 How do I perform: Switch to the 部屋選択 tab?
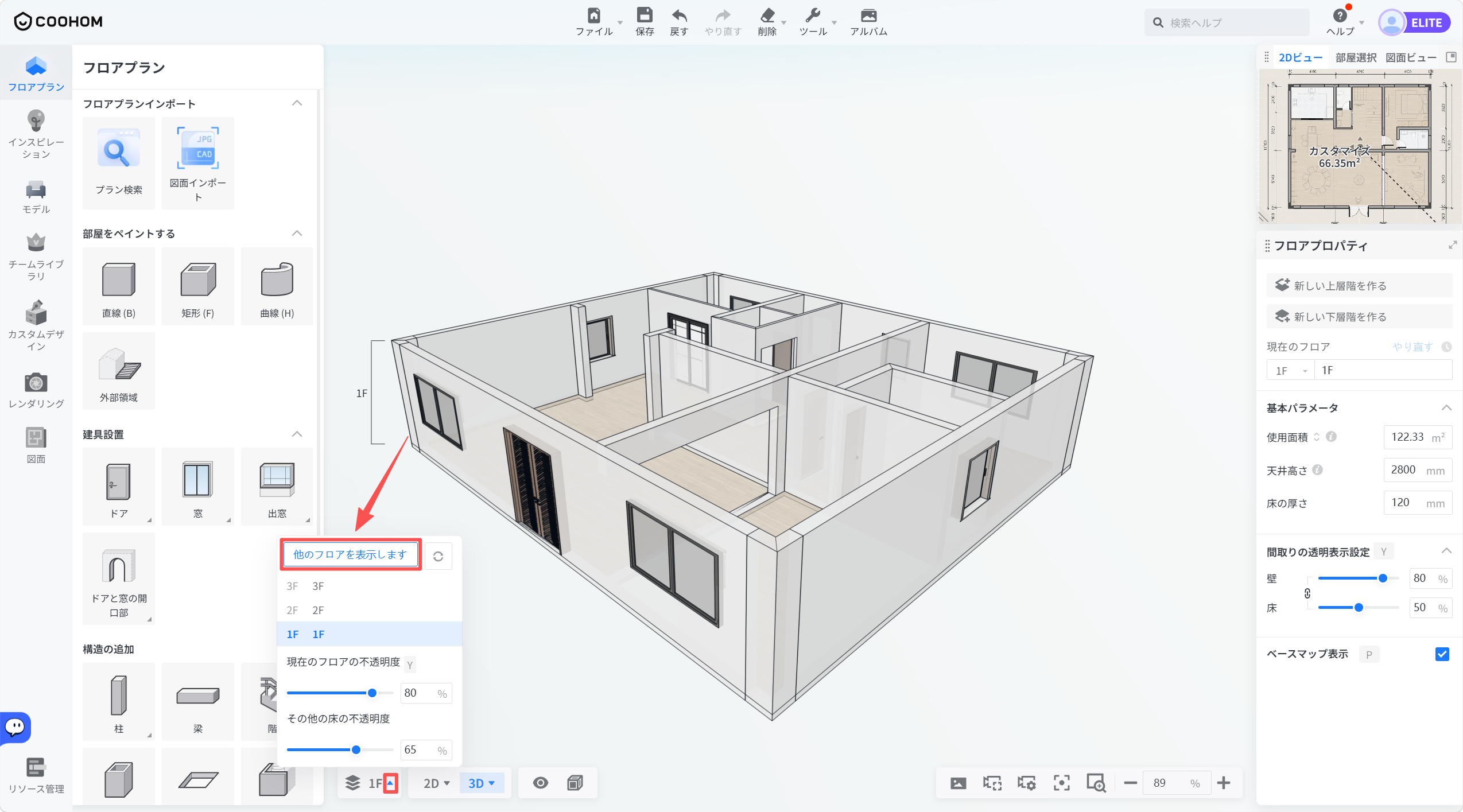point(1356,57)
